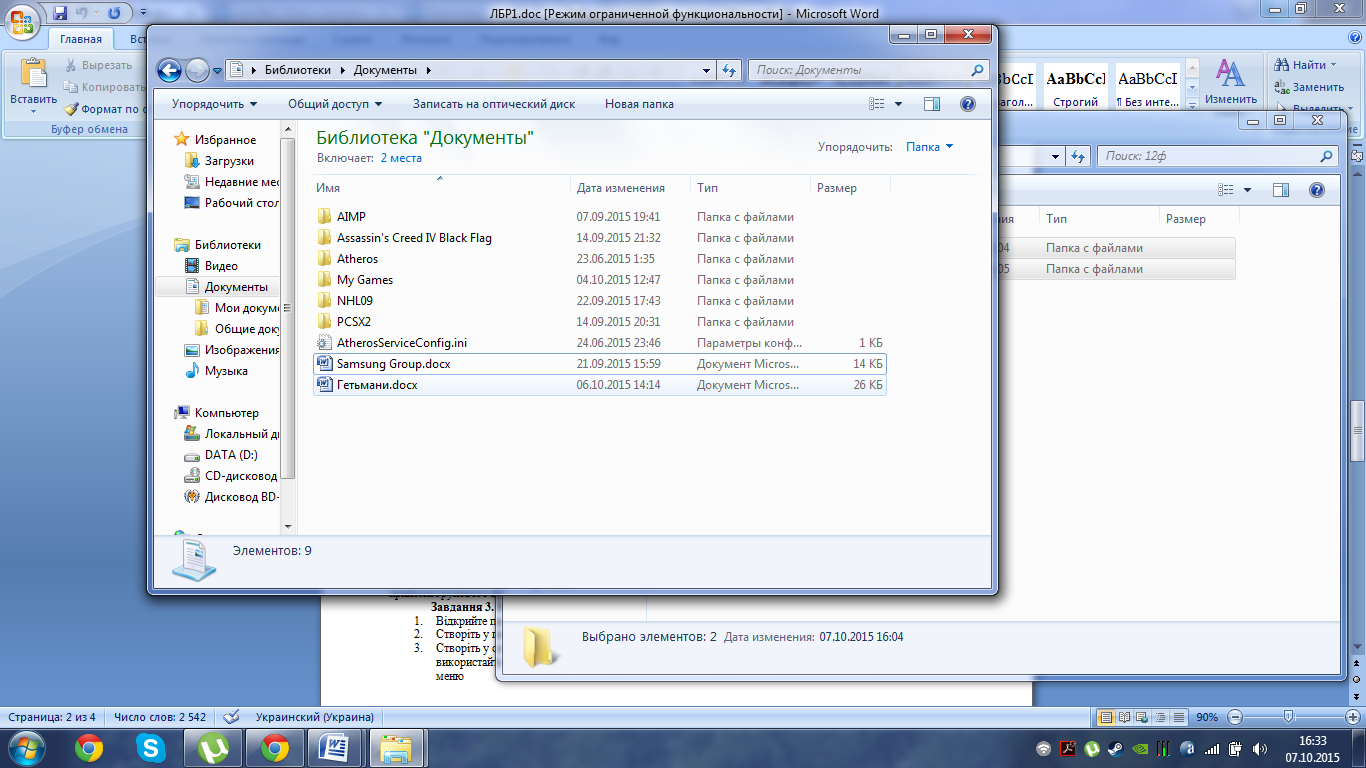Viewport: 1366px width, 768px height.
Task: Open the Папка arrangement dropdown
Action: 930,147
